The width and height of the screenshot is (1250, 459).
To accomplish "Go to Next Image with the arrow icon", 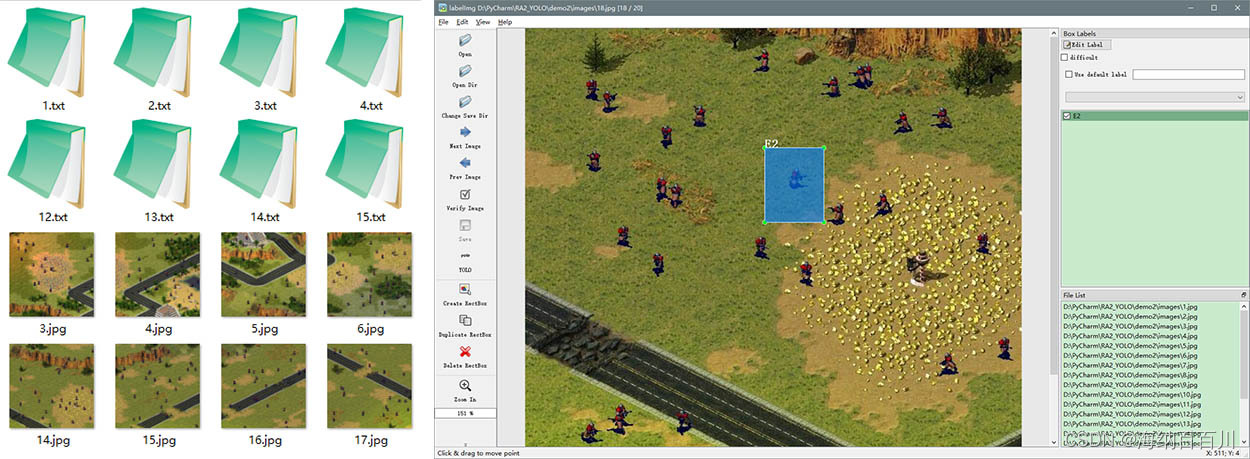I will pyautogui.click(x=465, y=132).
